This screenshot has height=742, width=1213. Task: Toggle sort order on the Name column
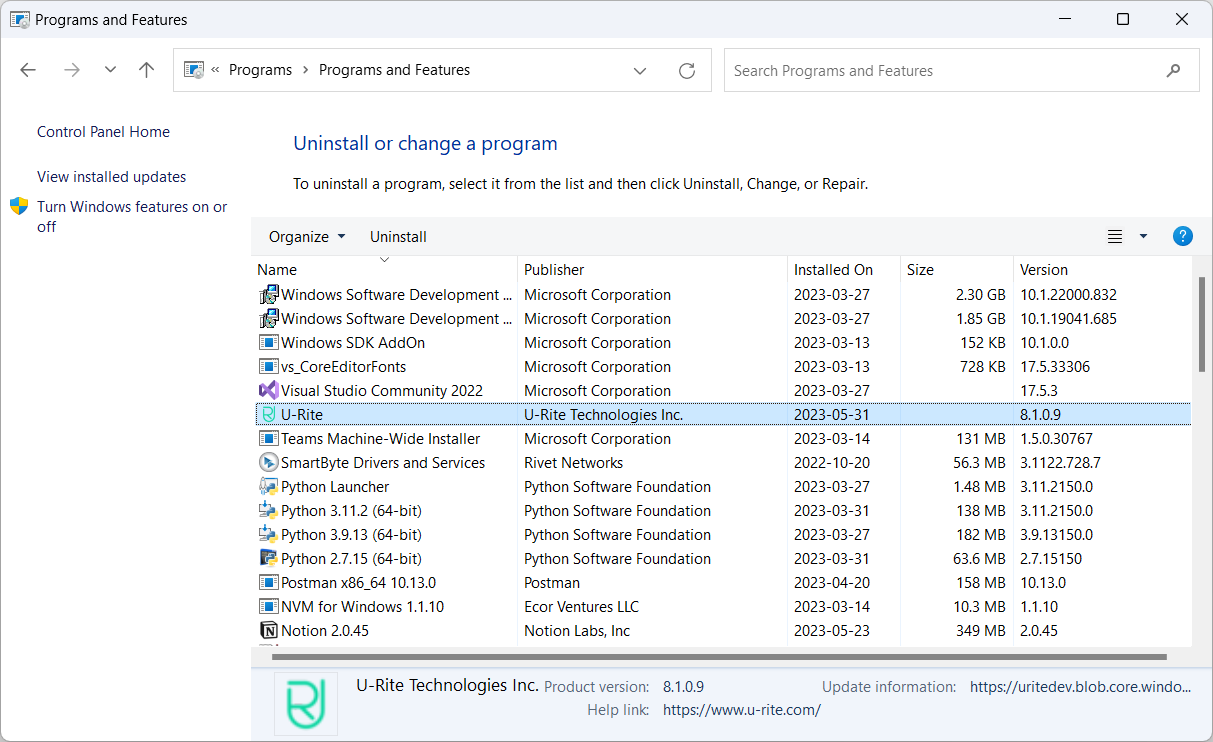[x=277, y=269]
